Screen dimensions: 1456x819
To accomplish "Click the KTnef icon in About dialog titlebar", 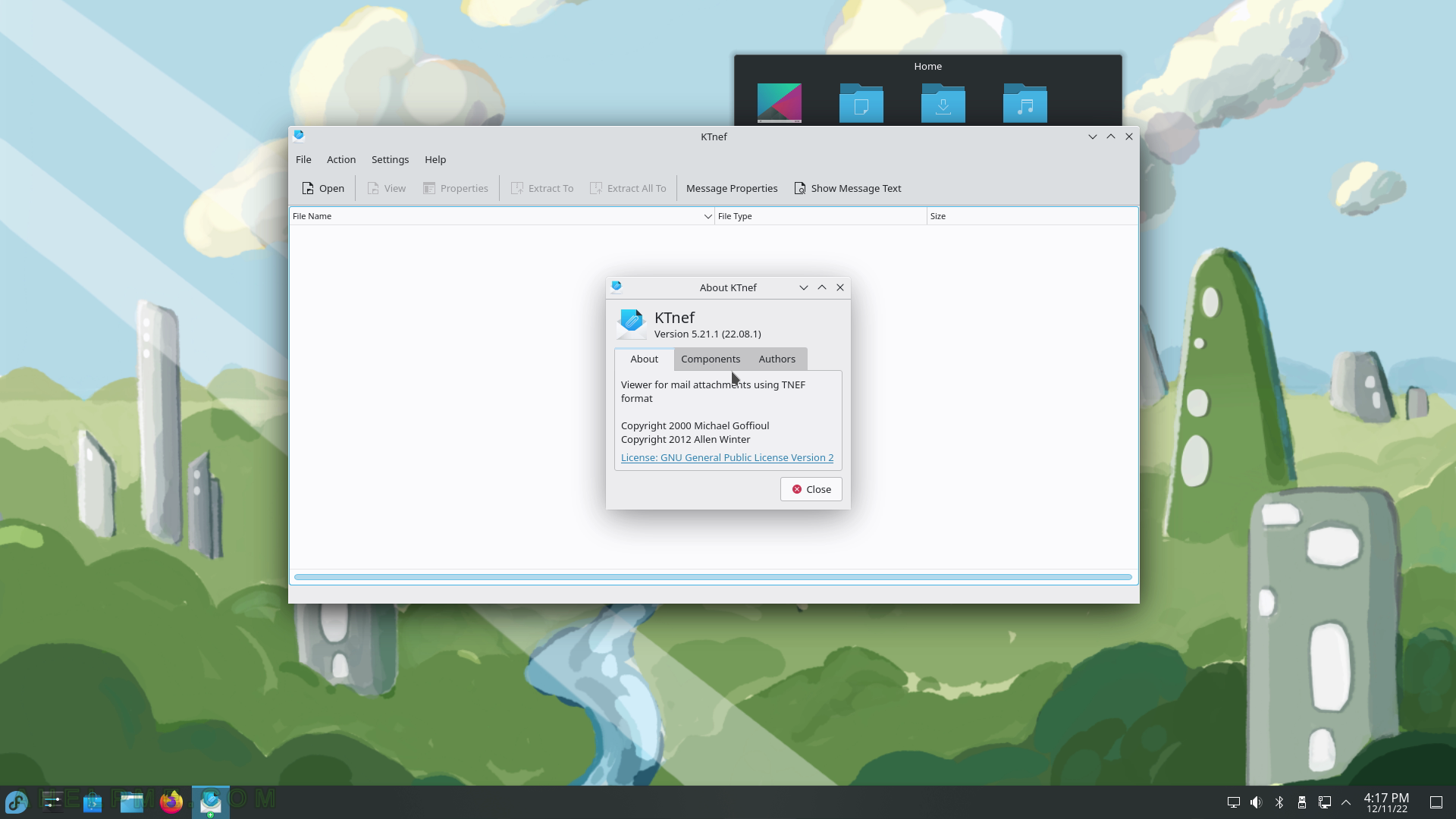I will [617, 287].
